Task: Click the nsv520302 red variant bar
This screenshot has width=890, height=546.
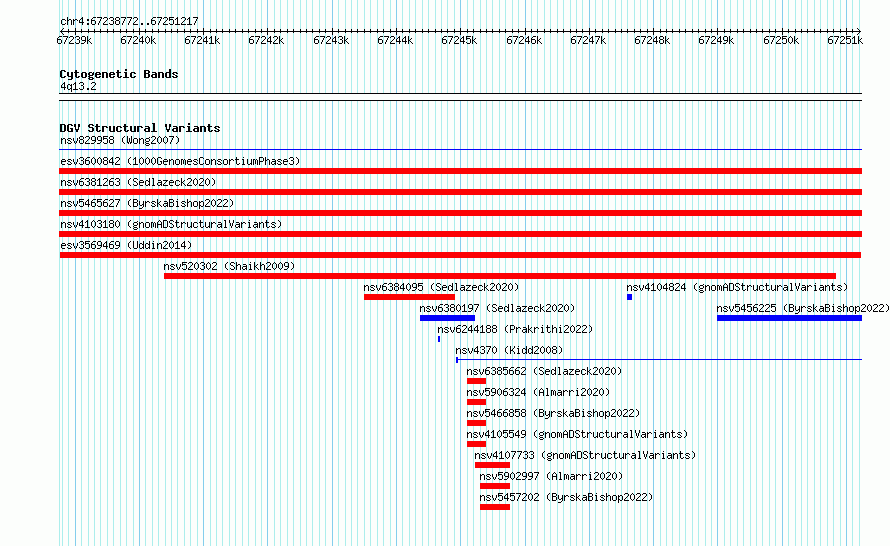Action: pos(500,276)
